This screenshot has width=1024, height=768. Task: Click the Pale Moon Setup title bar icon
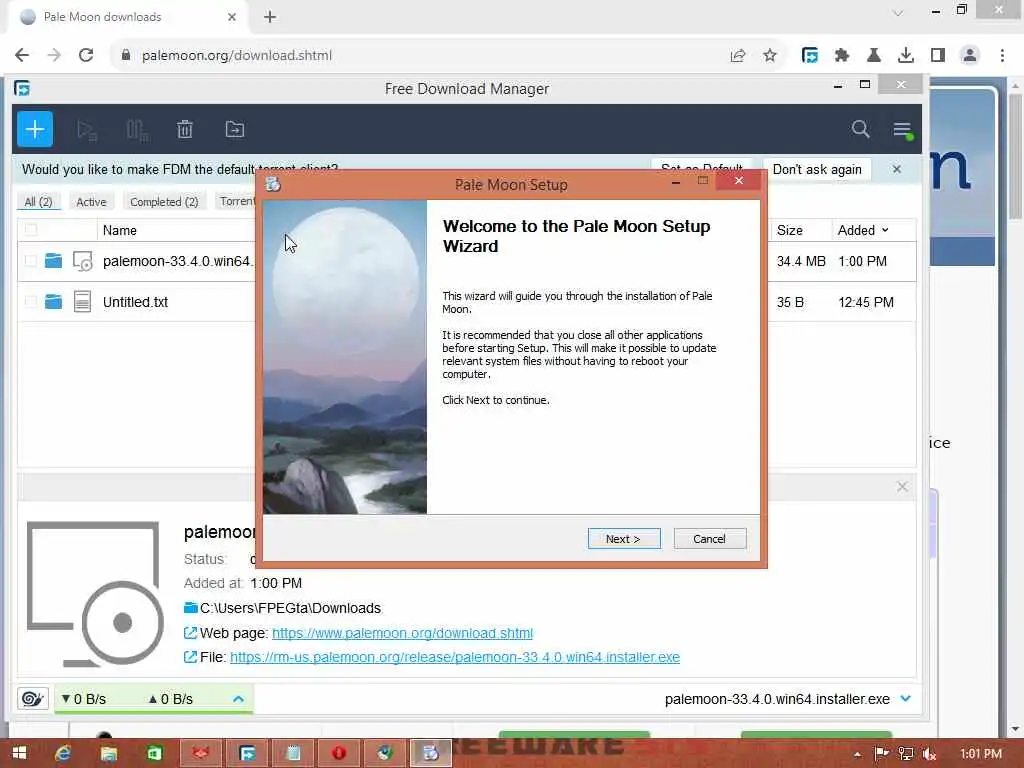(273, 185)
